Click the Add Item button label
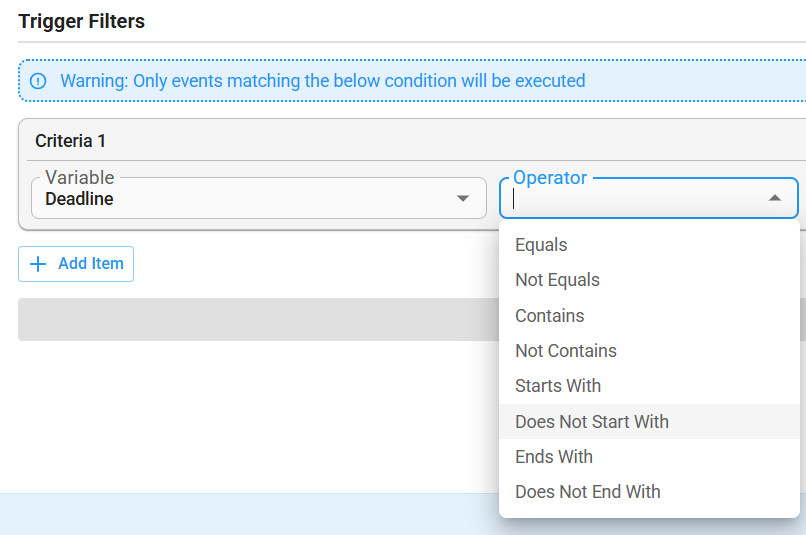 tap(91, 264)
